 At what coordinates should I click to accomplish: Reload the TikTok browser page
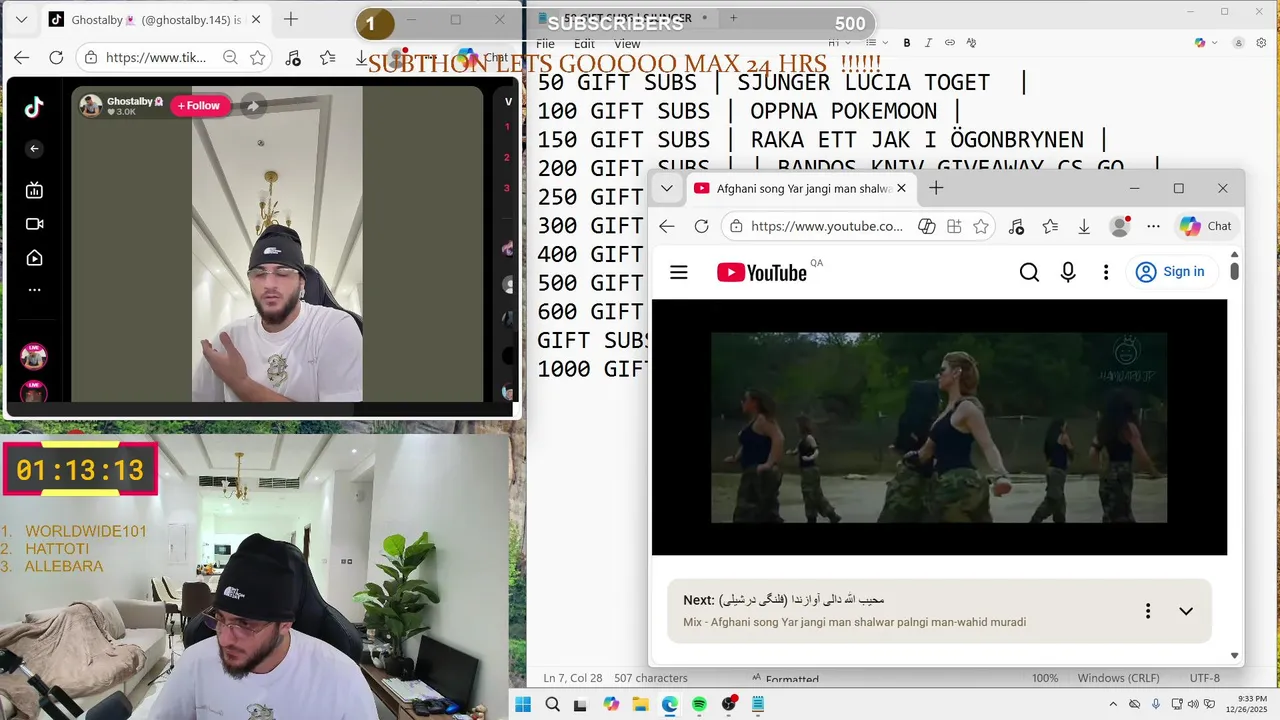click(x=56, y=58)
